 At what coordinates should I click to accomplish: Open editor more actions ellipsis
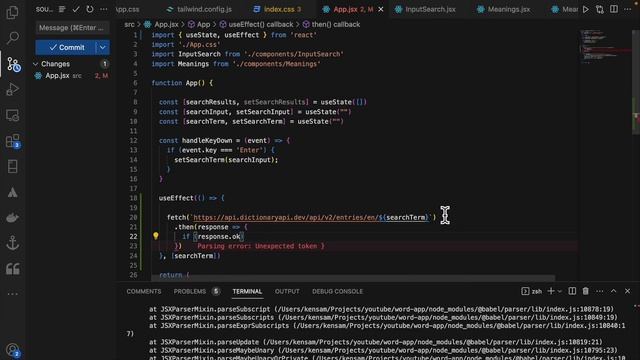[627, 9]
